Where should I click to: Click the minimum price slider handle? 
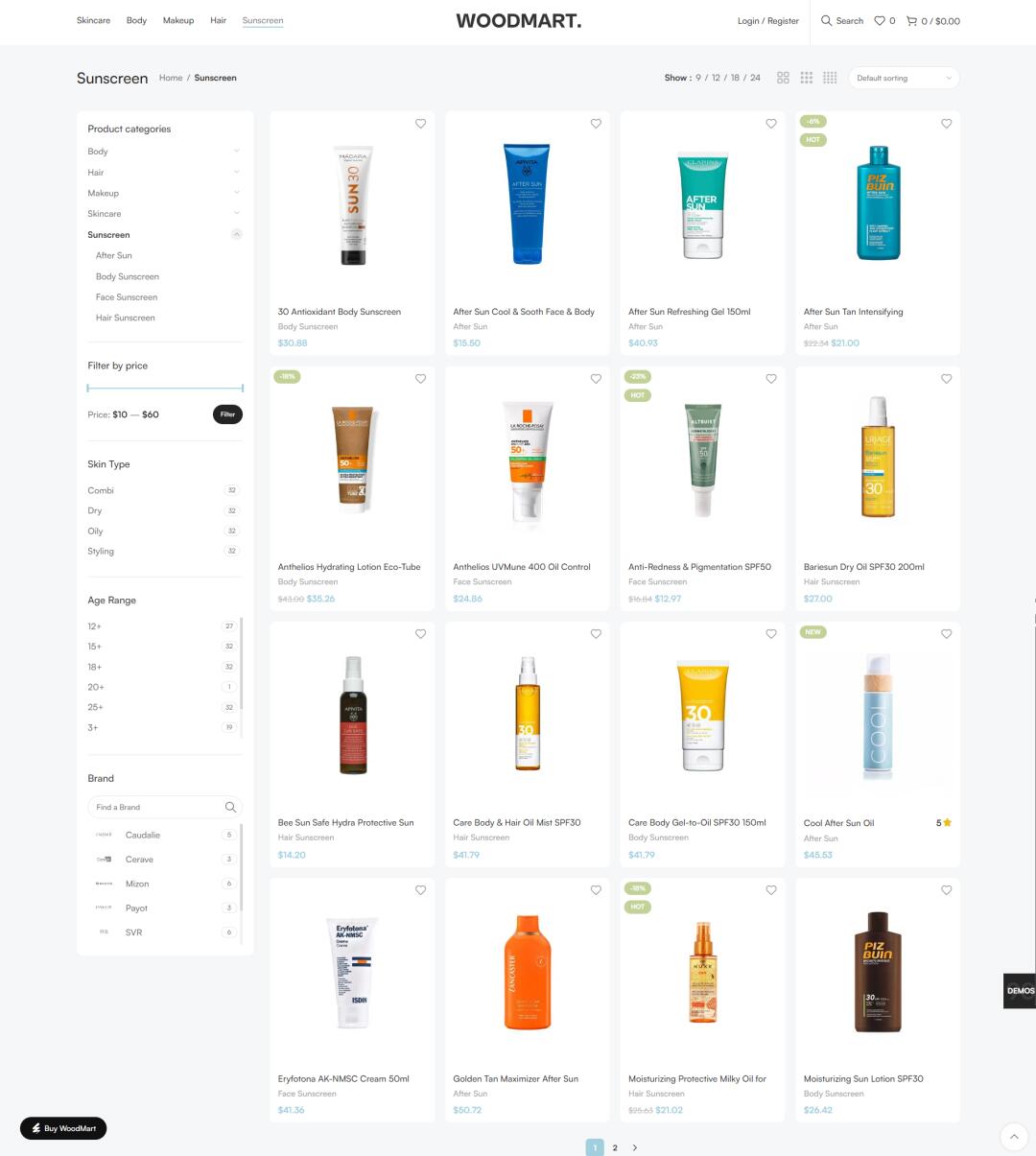pyautogui.click(x=88, y=389)
